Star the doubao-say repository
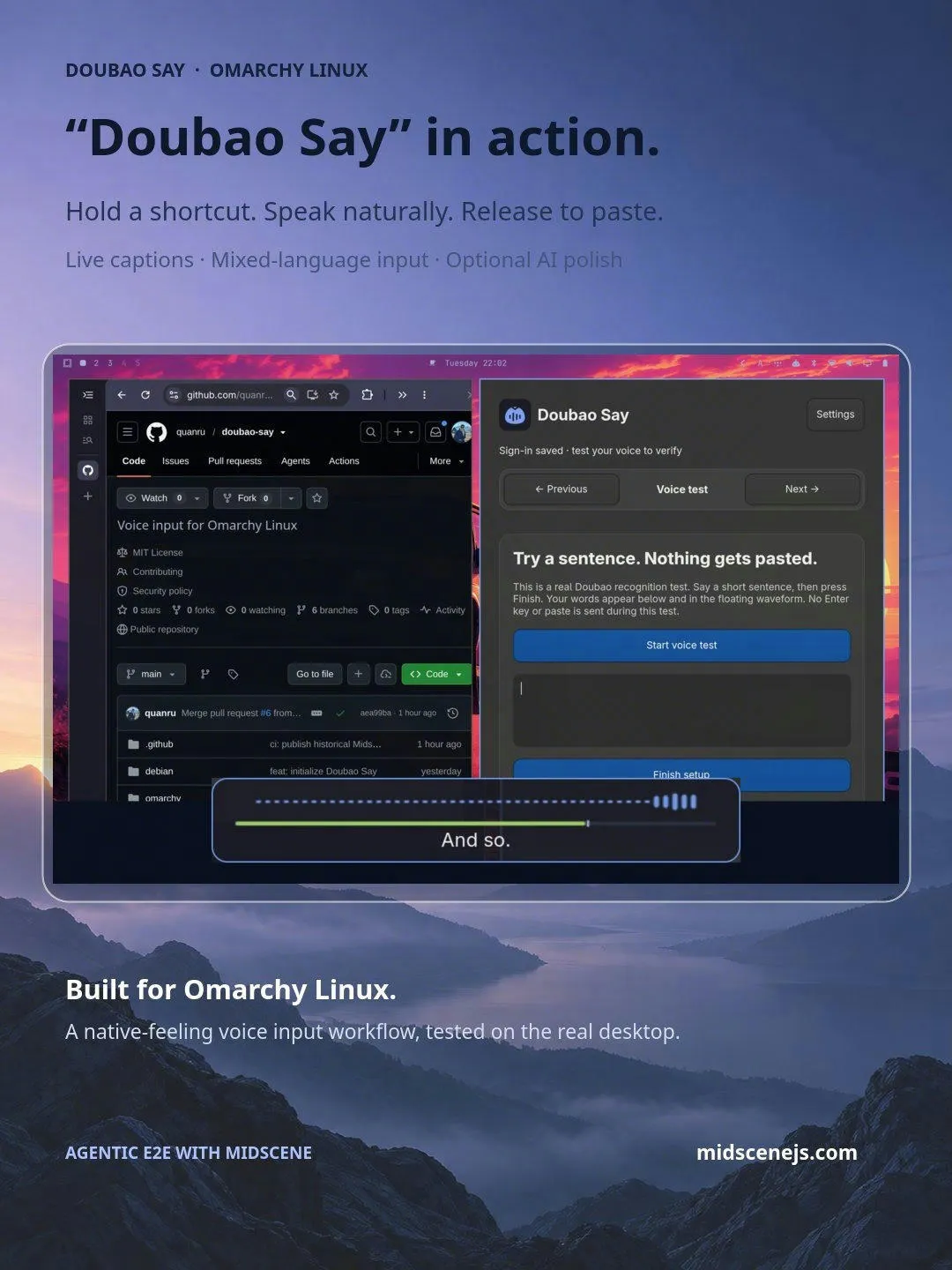Image resolution: width=952 pixels, height=1270 pixels. (x=317, y=498)
